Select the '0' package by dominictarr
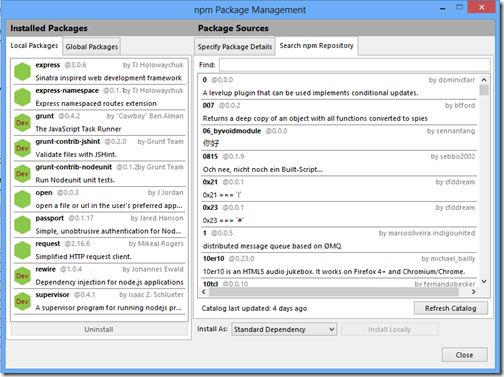The image size is (504, 377). [339, 86]
